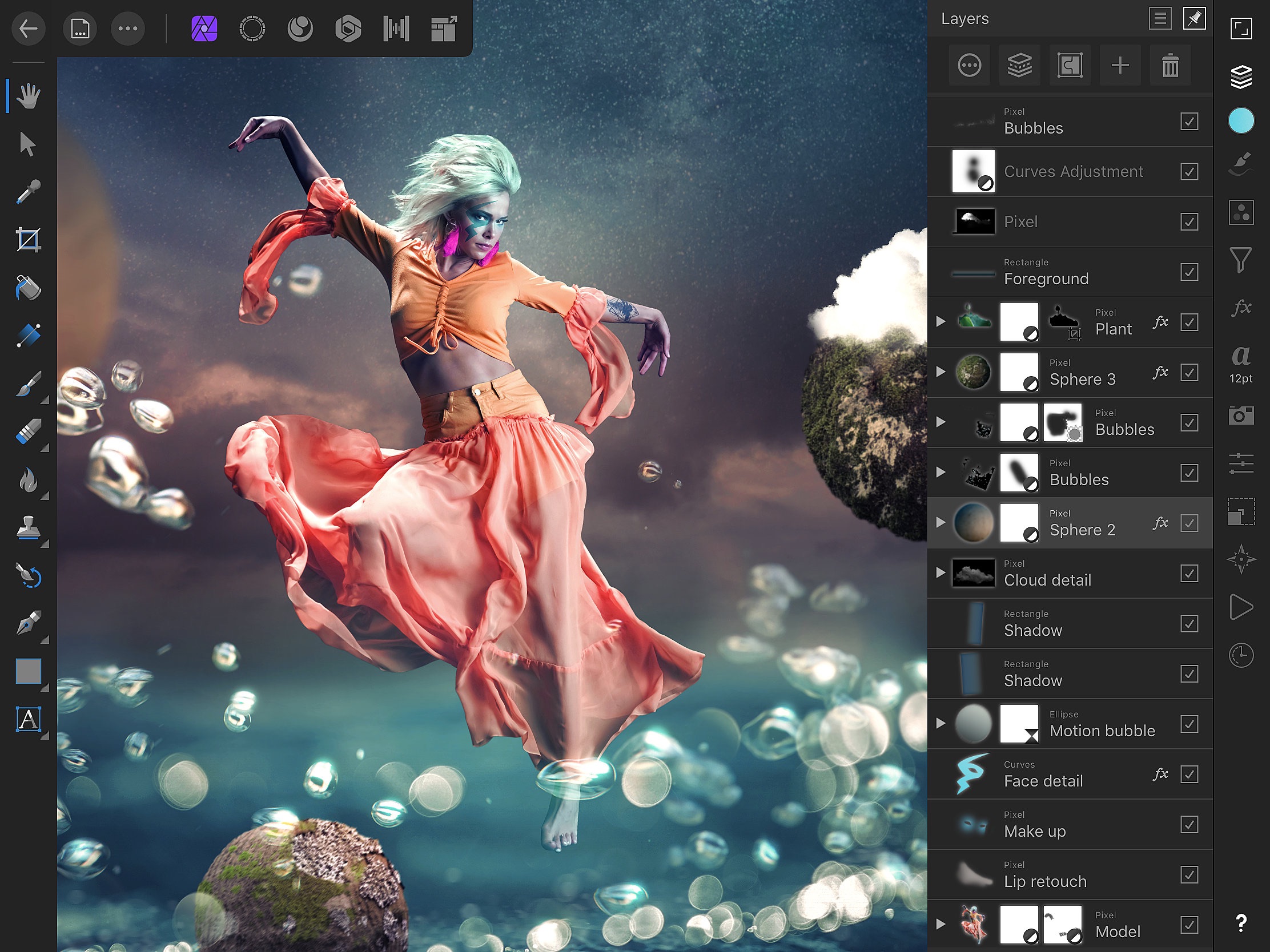This screenshot has width=1270, height=952.
Task: Open the History clock studio
Action: point(1241,655)
